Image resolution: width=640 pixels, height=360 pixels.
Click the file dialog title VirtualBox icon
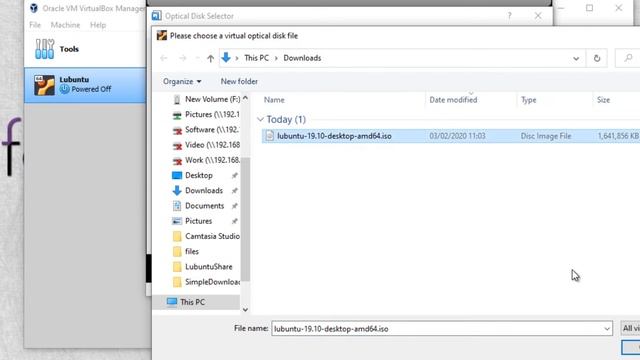[162, 36]
